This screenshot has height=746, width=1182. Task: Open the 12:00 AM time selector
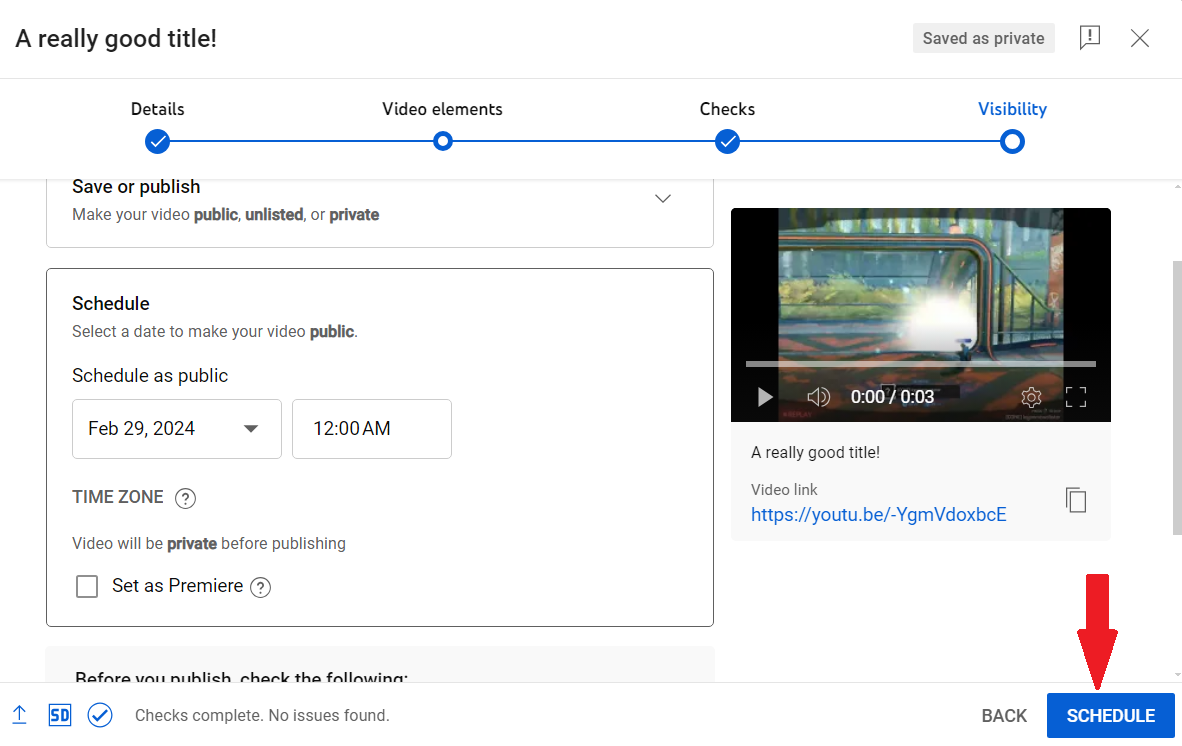371,428
